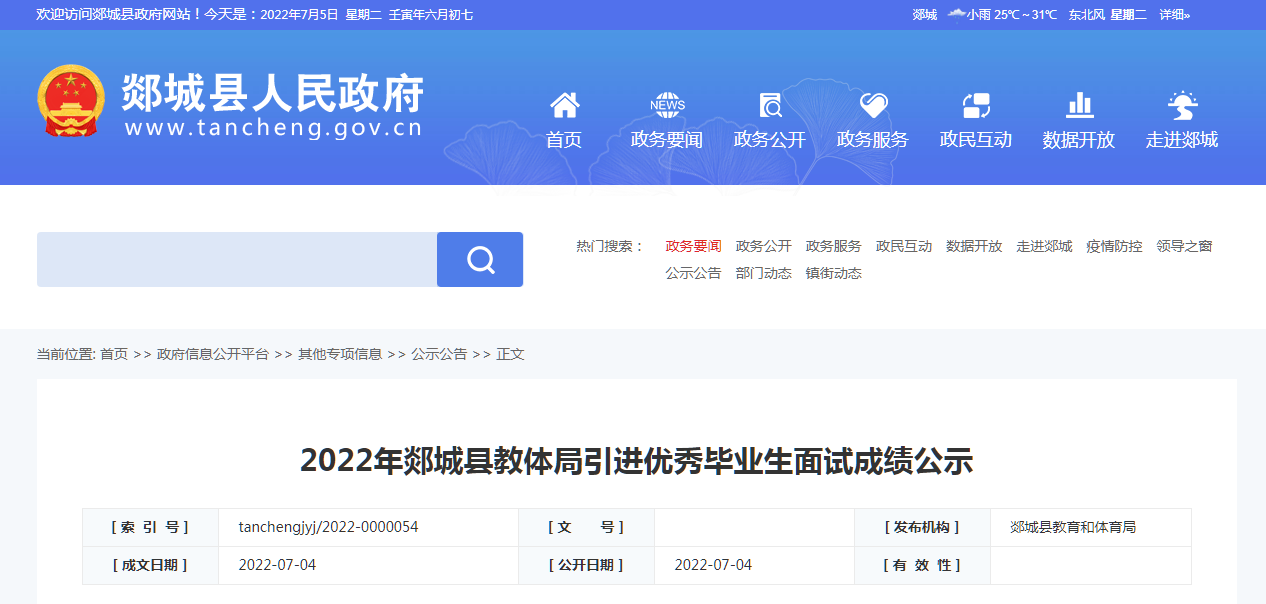Screen dimensions: 1266x604
Task: Click the magnifier search button
Action: tap(480, 260)
